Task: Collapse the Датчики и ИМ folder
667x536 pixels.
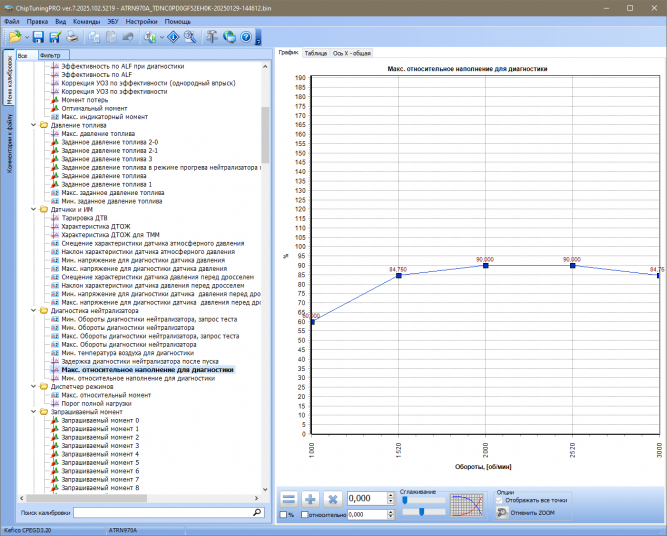Action: tap(34, 209)
